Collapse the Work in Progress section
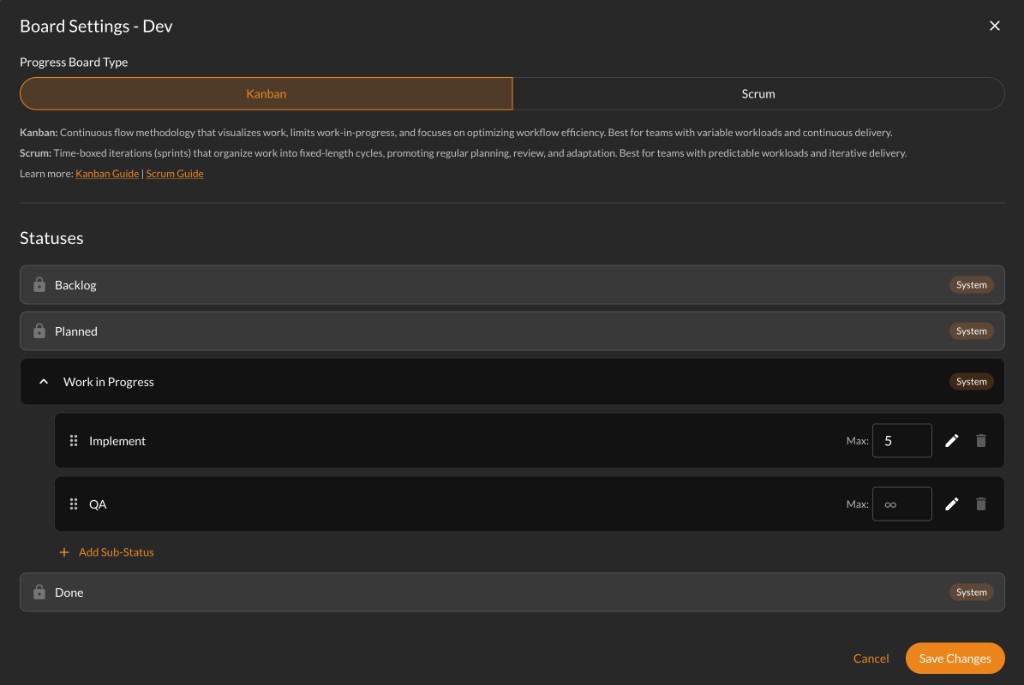The width and height of the screenshot is (1024, 685). 43,381
